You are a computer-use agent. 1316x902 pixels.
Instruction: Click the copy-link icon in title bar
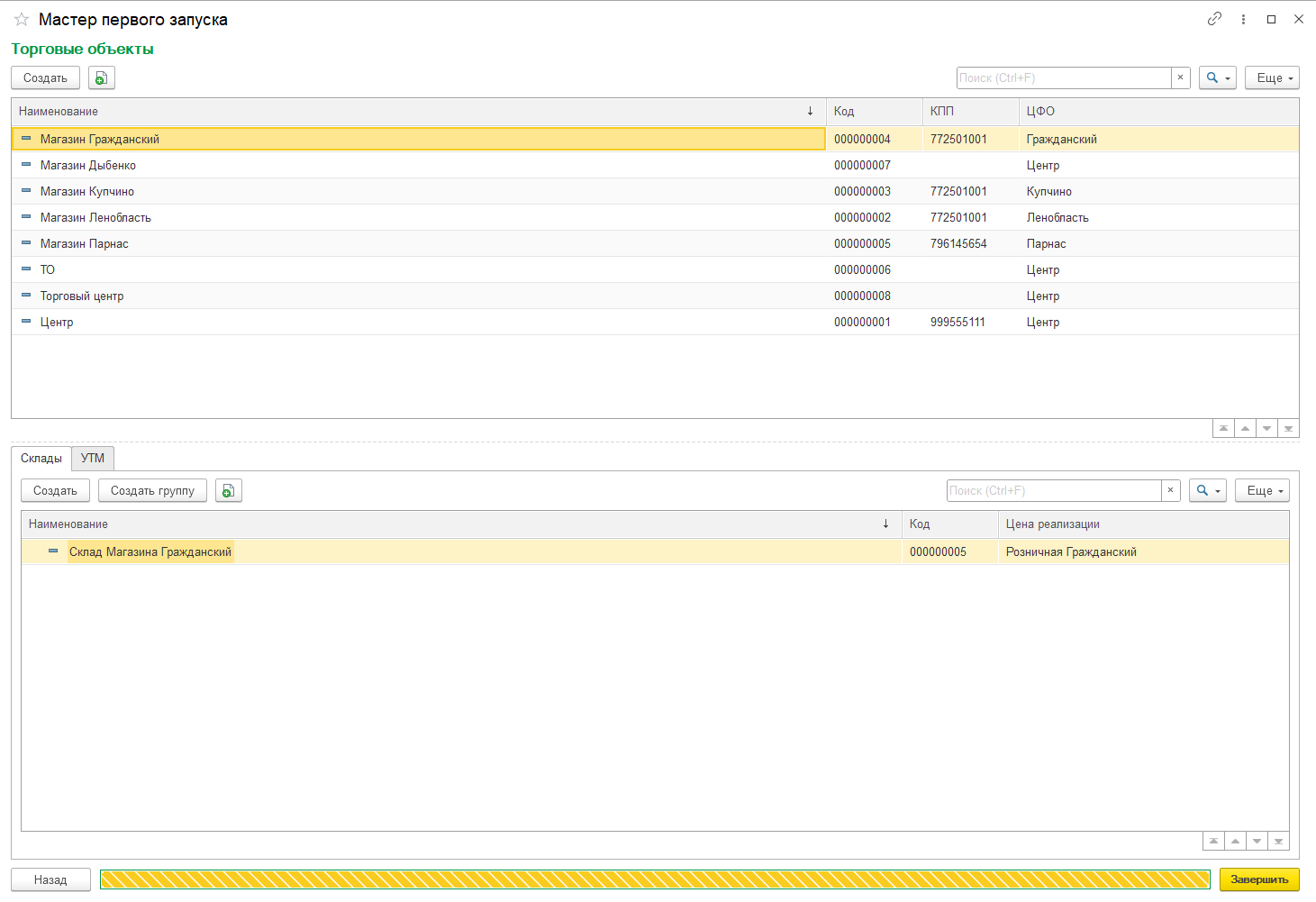pyautogui.click(x=1214, y=19)
